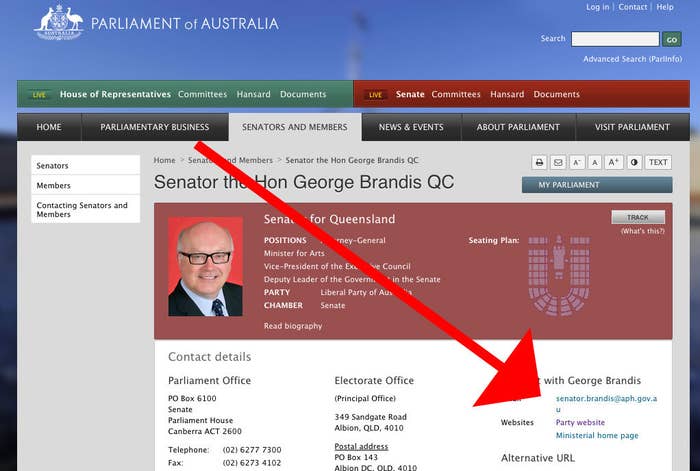The image size is (700, 471).
Task: Click the Senate LIVE badge
Action: [x=375, y=95]
